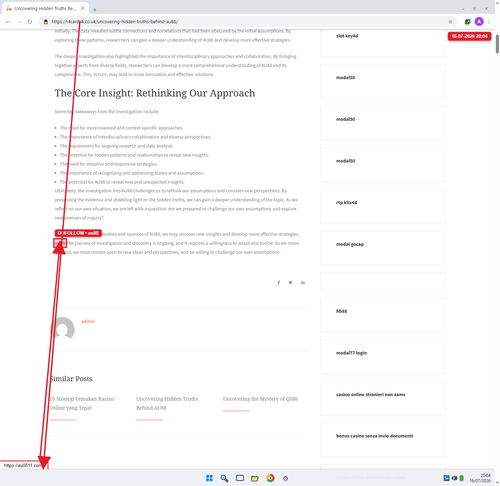Click The Core Insight heading
The image size is (500, 486).
point(155,93)
